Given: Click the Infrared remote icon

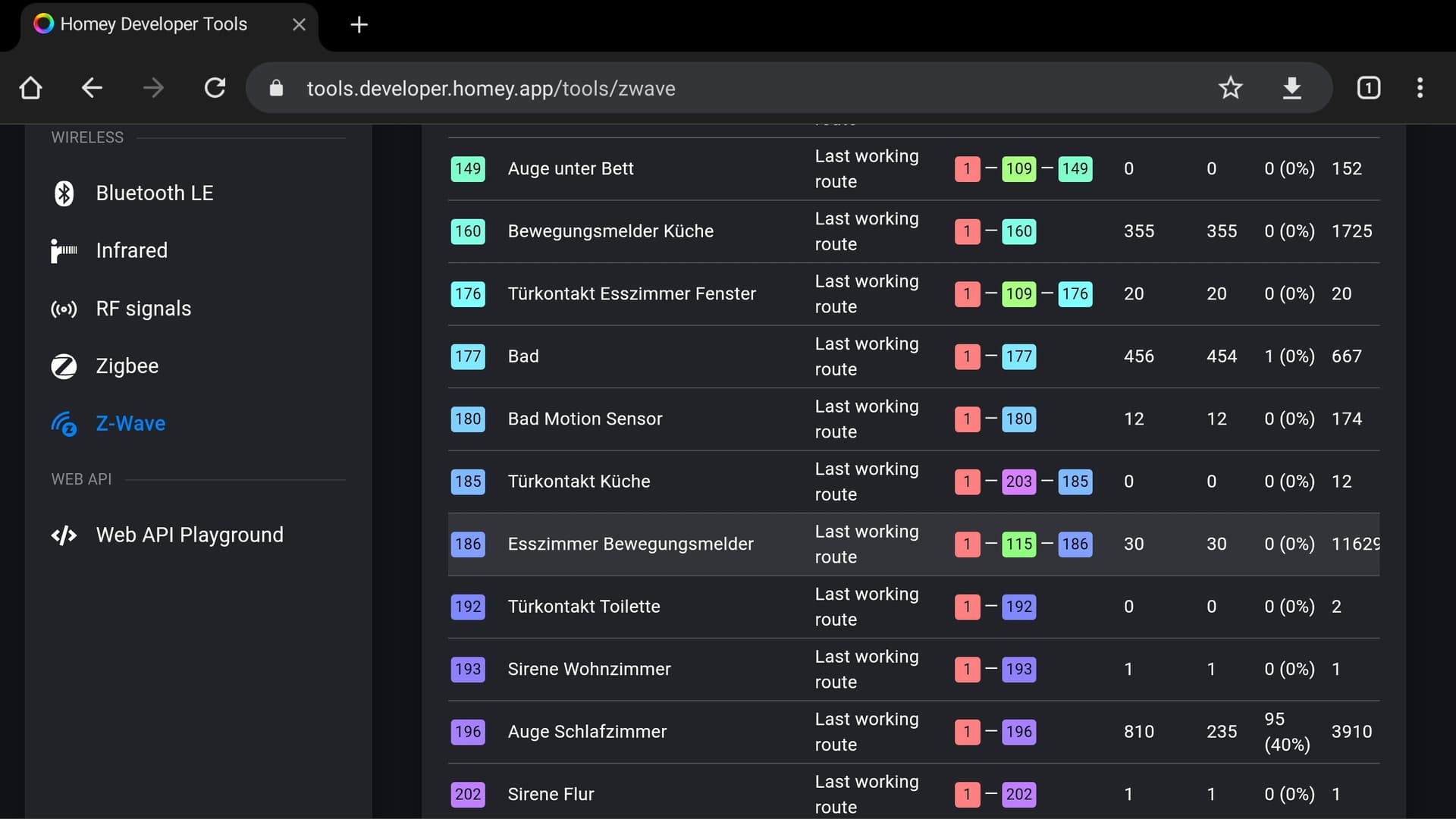Looking at the screenshot, I should (64, 251).
